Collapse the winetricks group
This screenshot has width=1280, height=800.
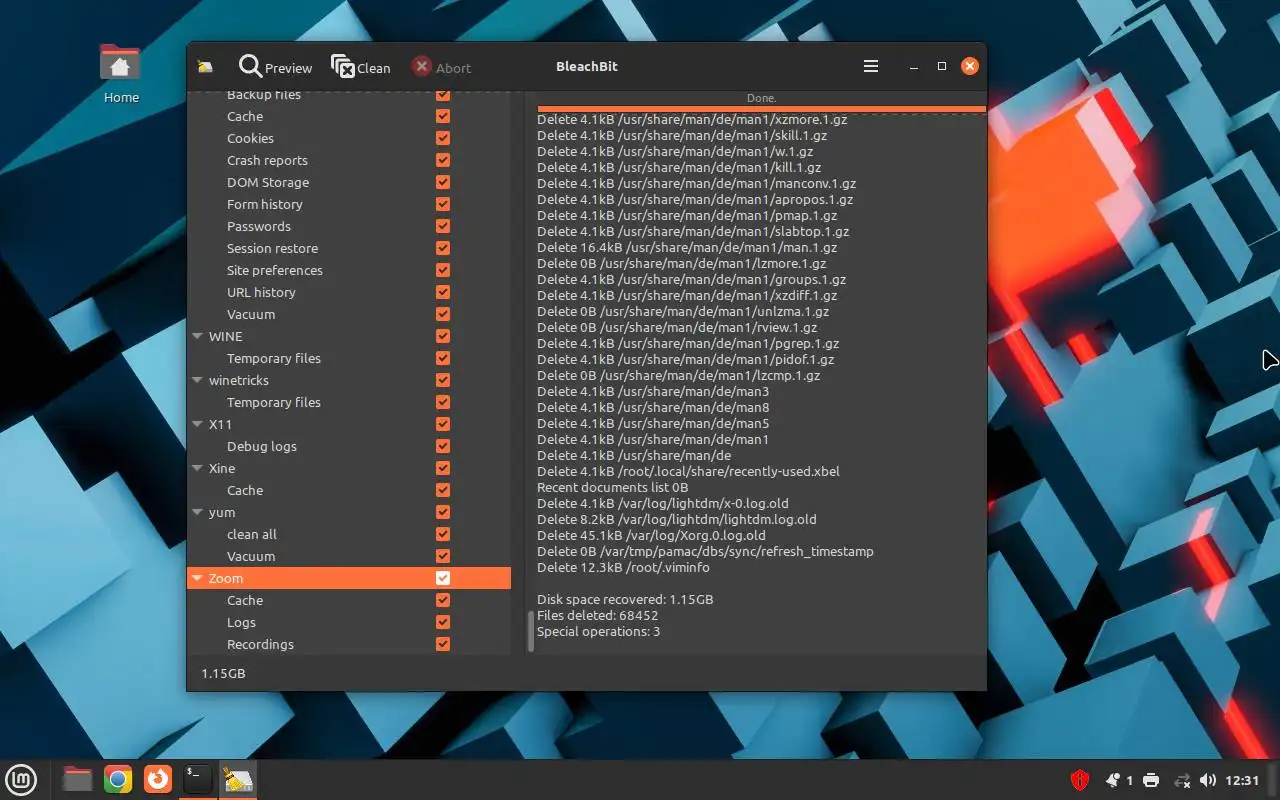click(x=198, y=381)
